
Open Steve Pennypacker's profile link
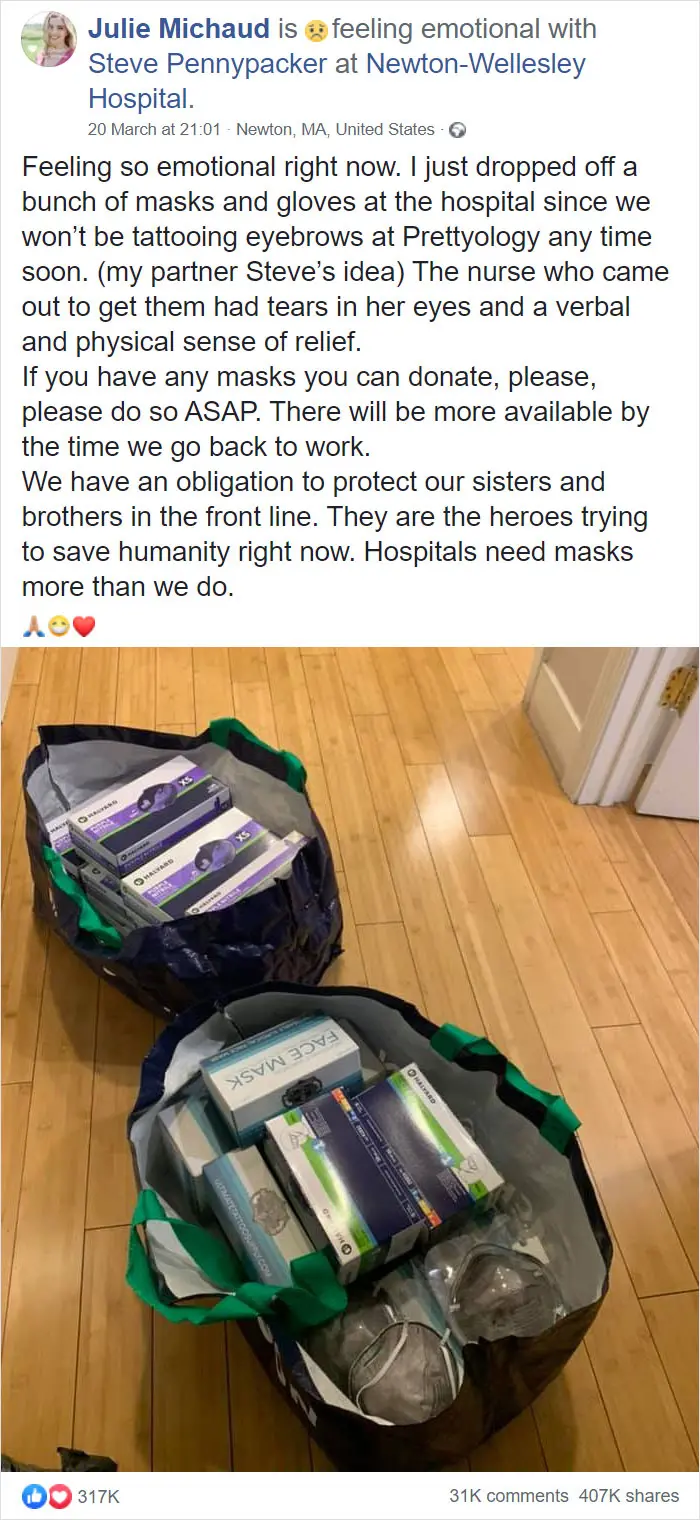coord(207,64)
